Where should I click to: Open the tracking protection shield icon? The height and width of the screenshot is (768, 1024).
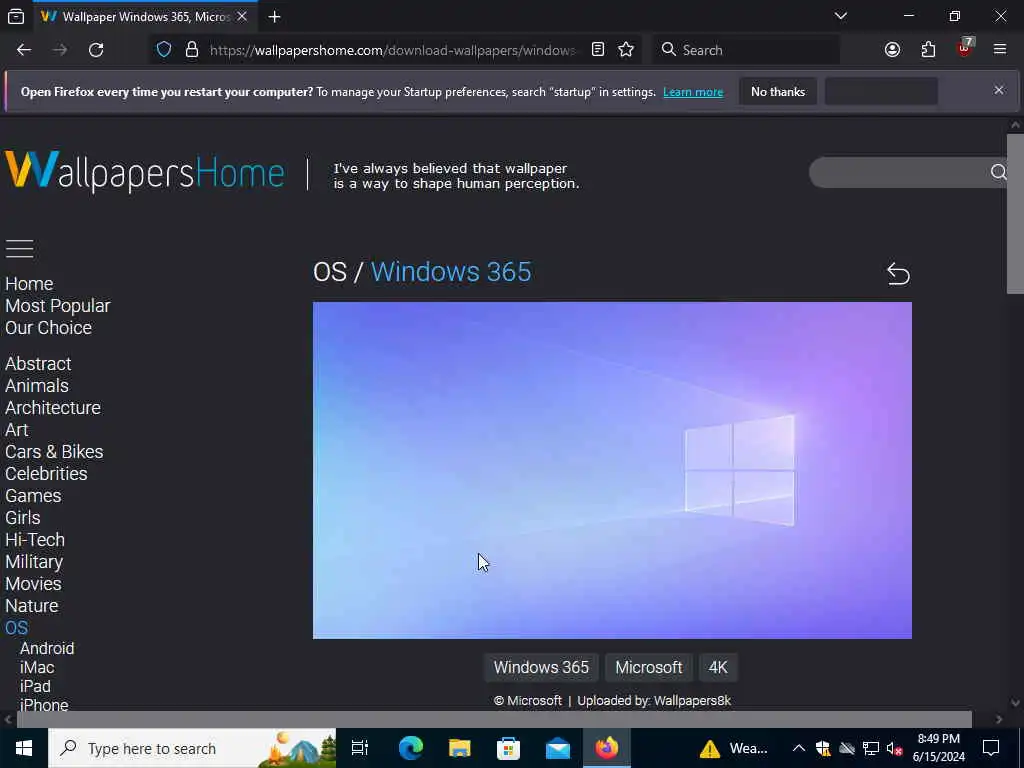pyautogui.click(x=164, y=50)
